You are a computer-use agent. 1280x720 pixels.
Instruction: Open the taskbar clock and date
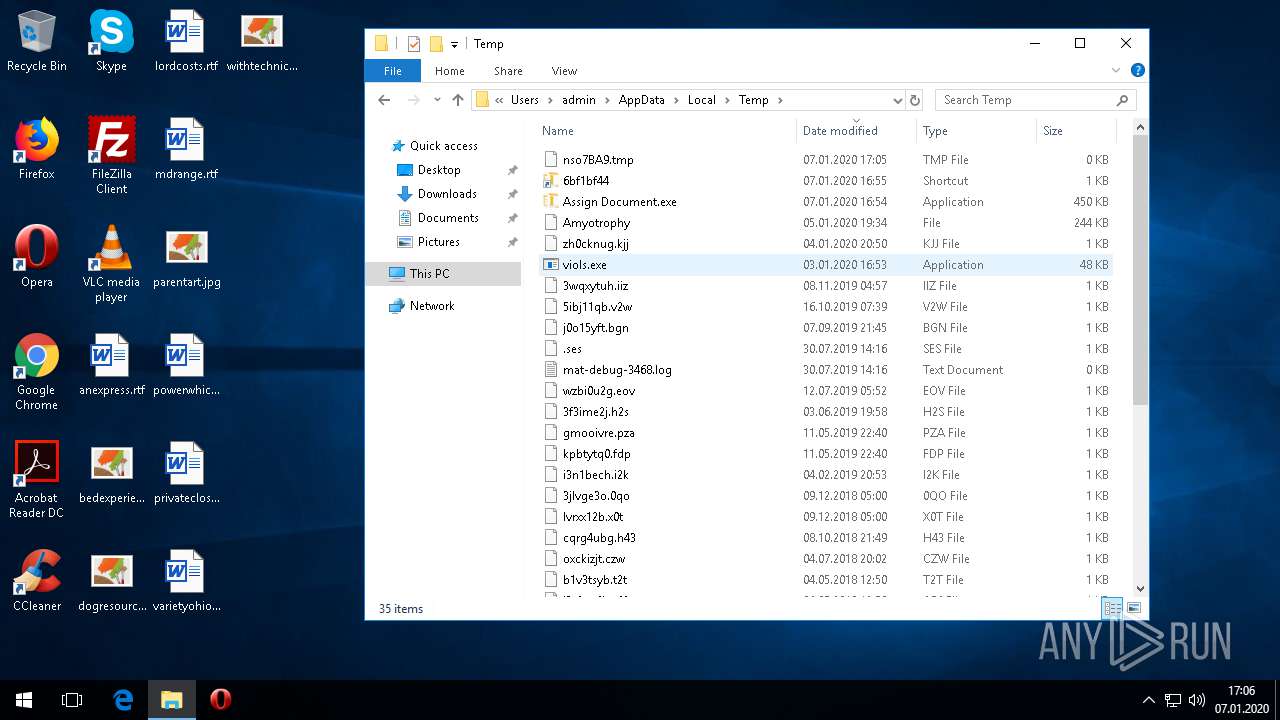coord(1240,700)
